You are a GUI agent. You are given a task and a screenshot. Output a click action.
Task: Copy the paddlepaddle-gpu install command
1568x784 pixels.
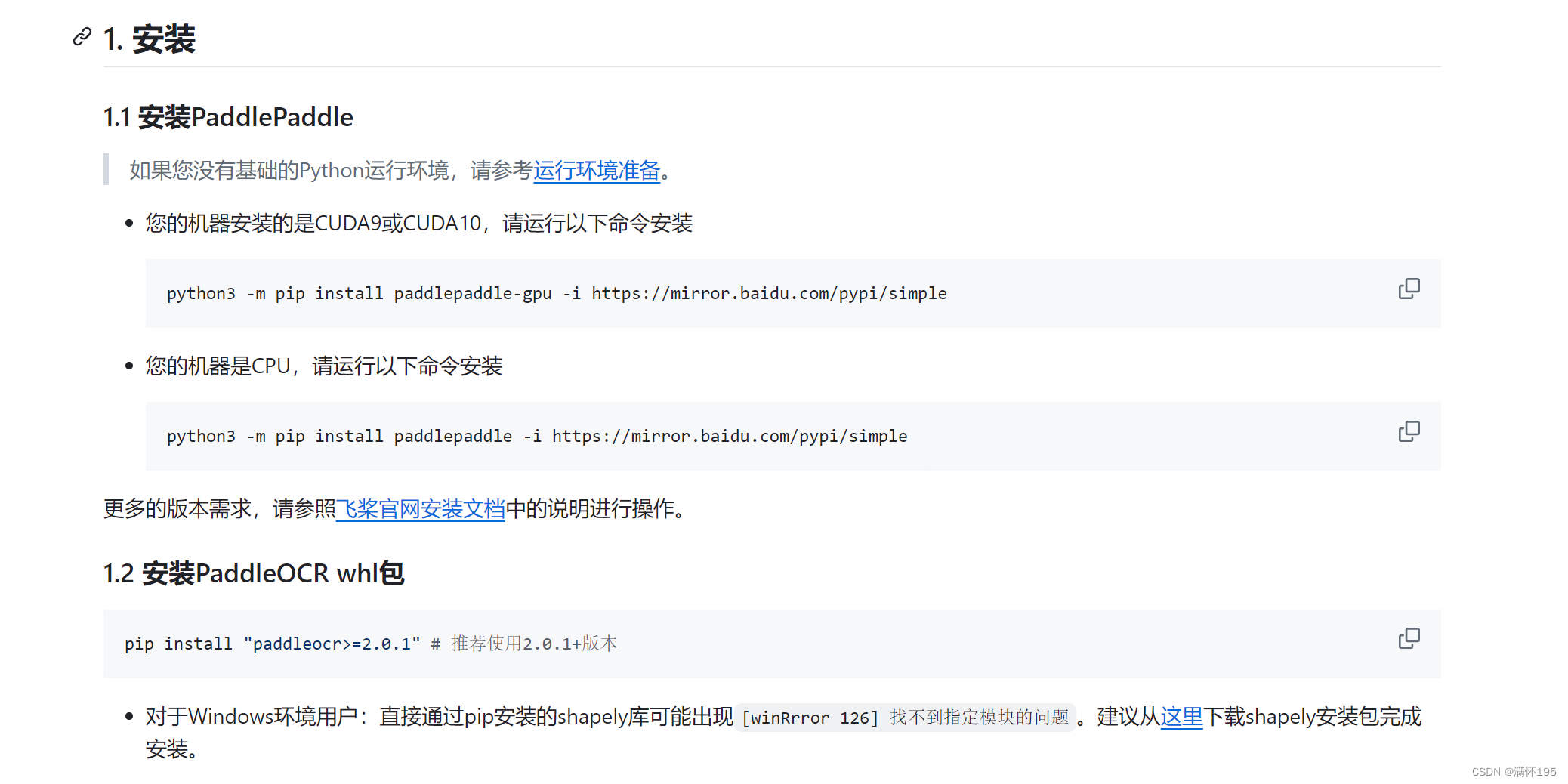pyautogui.click(x=1409, y=289)
